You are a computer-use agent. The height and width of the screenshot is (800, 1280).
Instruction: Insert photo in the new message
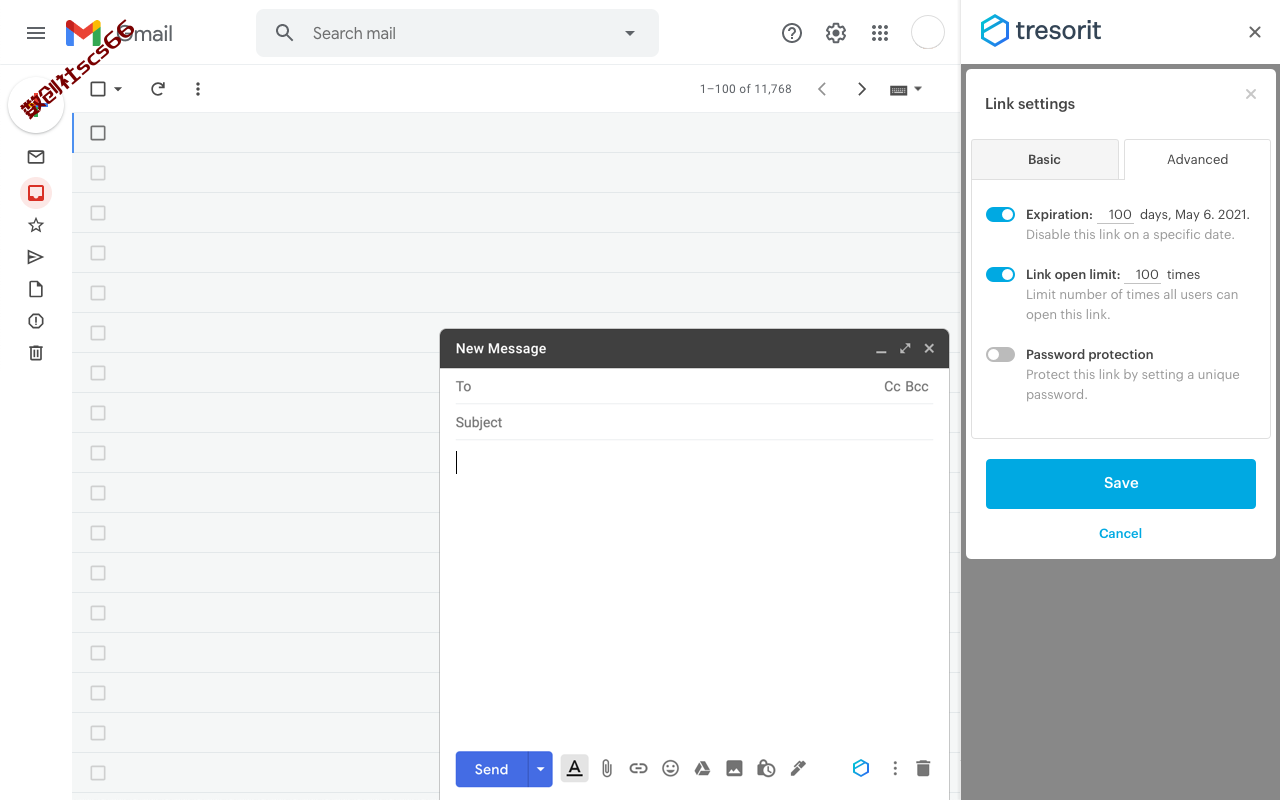click(734, 768)
